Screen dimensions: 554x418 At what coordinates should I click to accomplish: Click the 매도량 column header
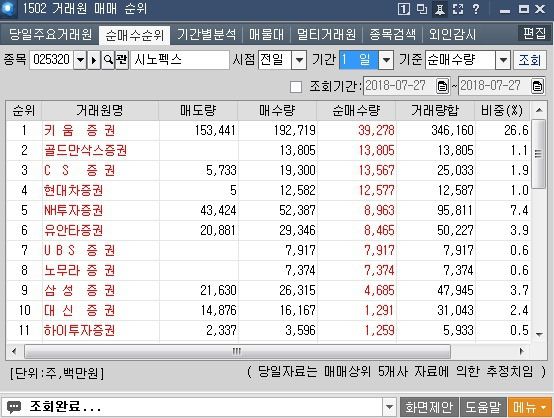point(198,111)
